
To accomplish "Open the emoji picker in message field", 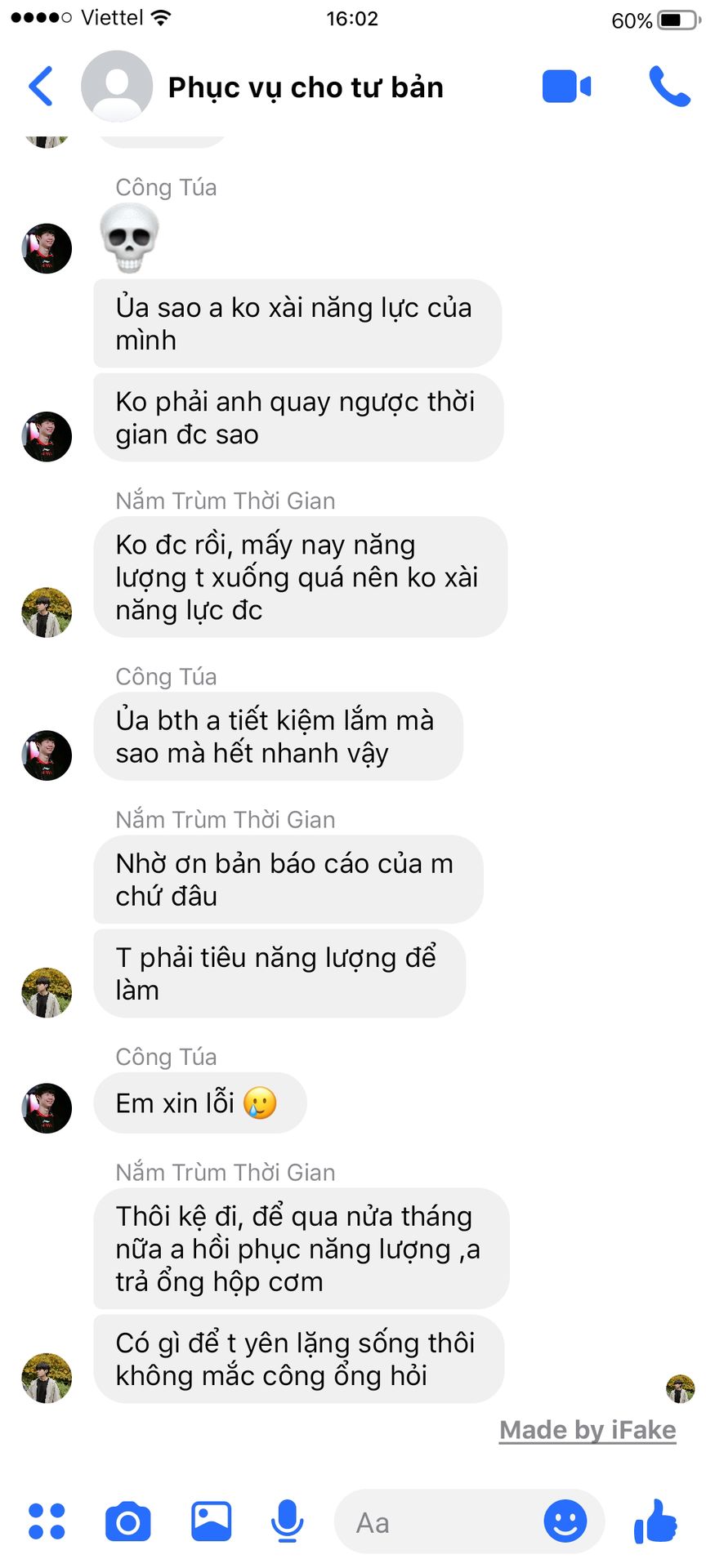I will pos(565,1521).
